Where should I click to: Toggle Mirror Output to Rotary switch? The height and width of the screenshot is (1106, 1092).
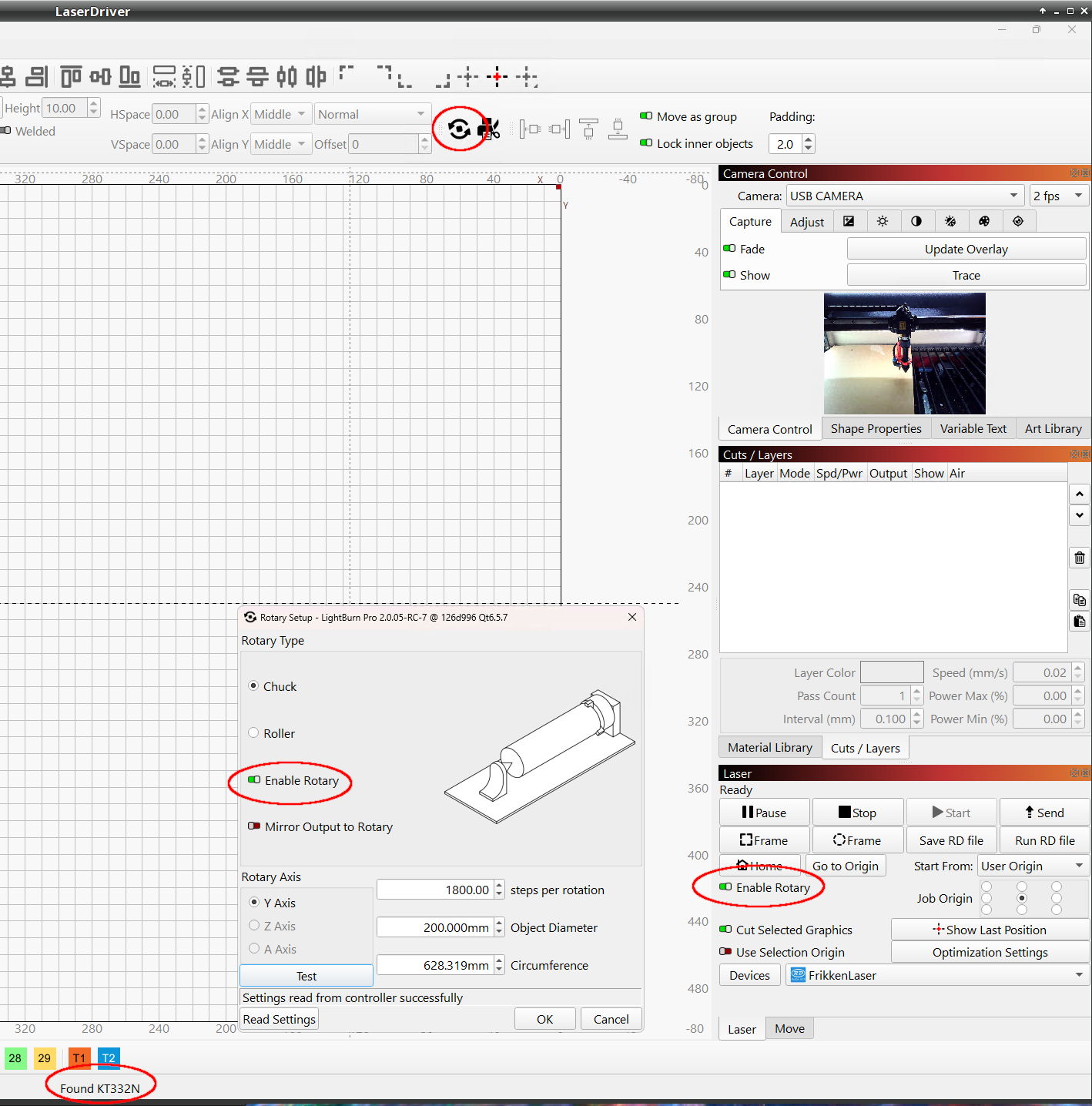tap(254, 826)
